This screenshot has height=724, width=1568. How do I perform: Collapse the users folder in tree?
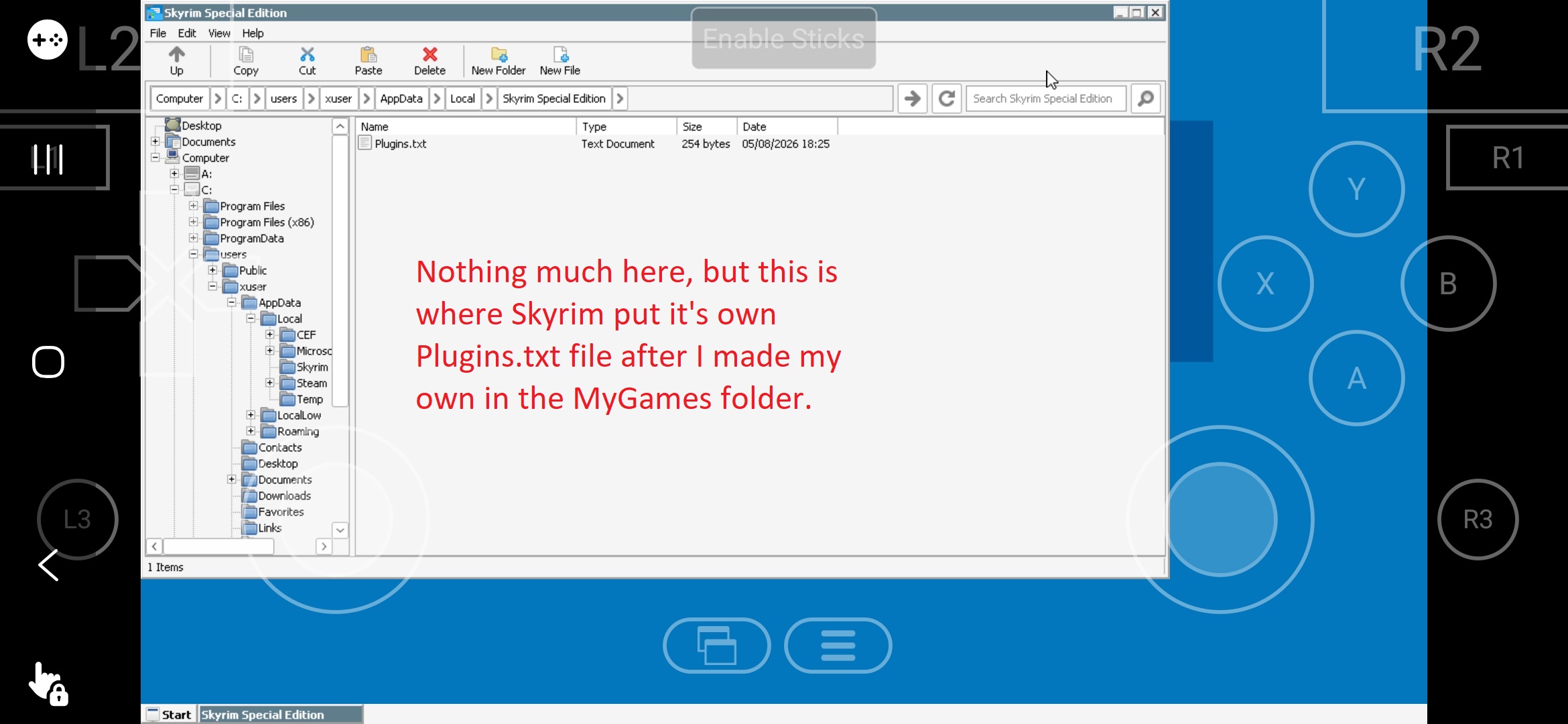tap(193, 254)
